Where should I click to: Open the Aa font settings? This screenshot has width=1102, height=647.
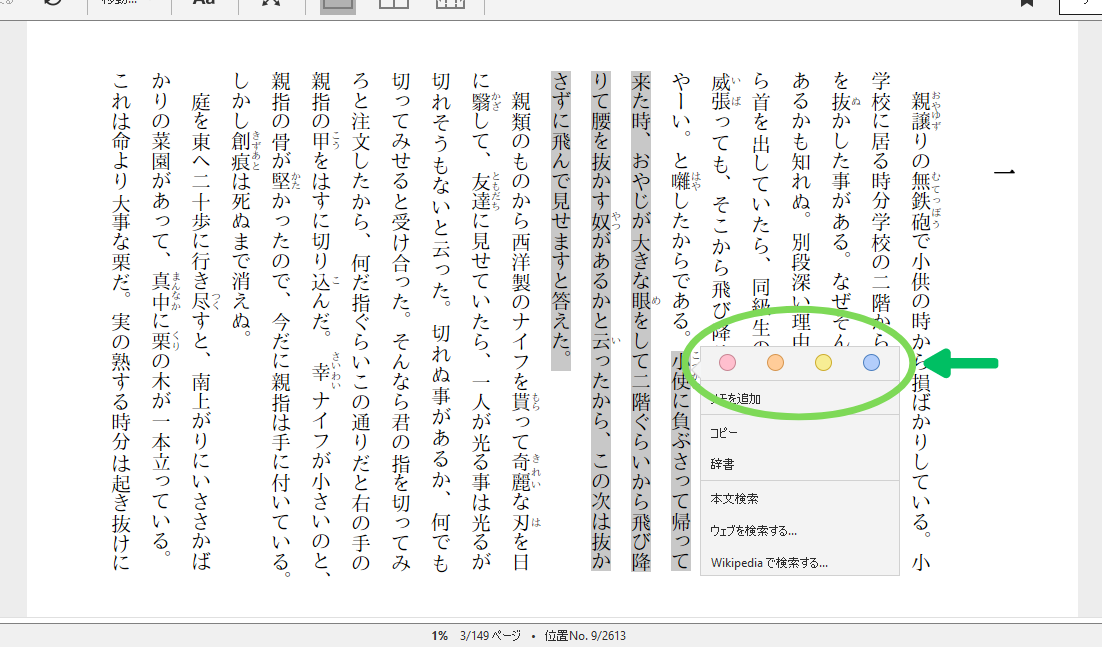(204, 3)
